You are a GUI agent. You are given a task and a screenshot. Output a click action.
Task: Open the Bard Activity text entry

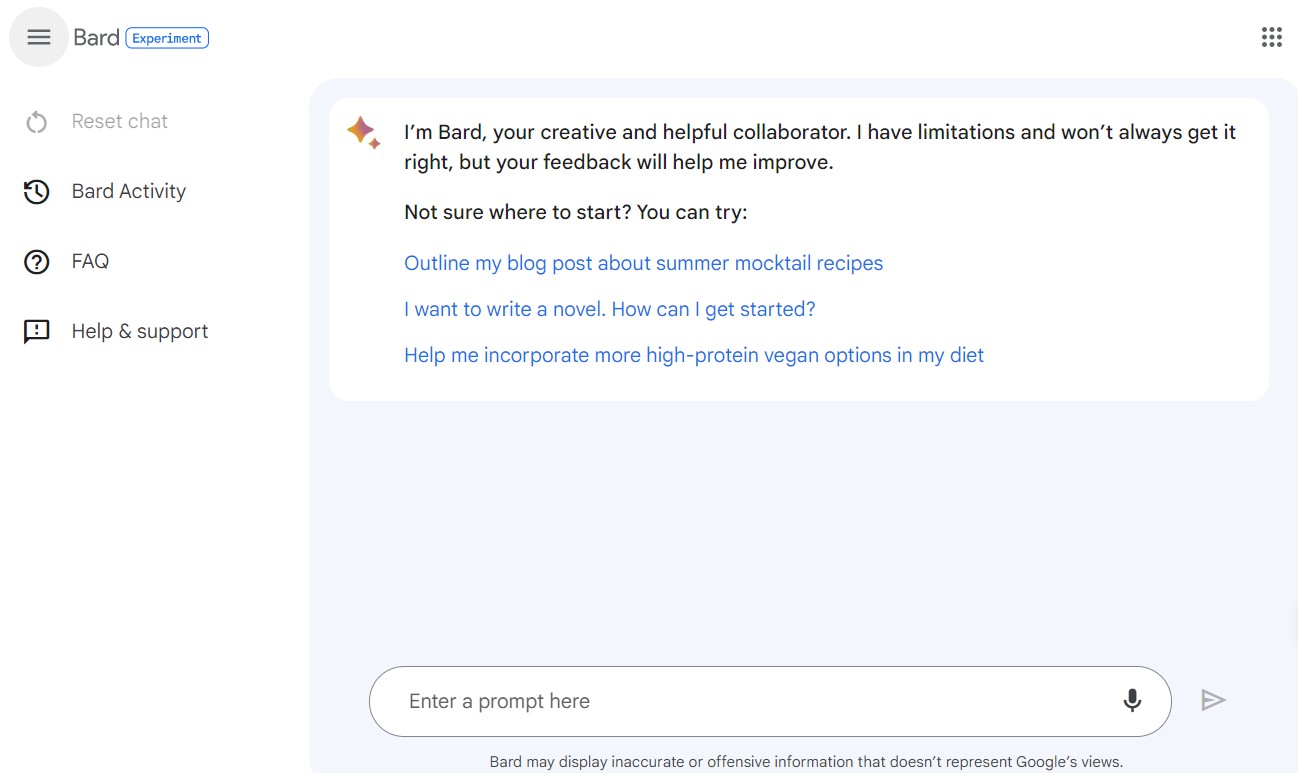pyautogui.click(x=129, y=192)
